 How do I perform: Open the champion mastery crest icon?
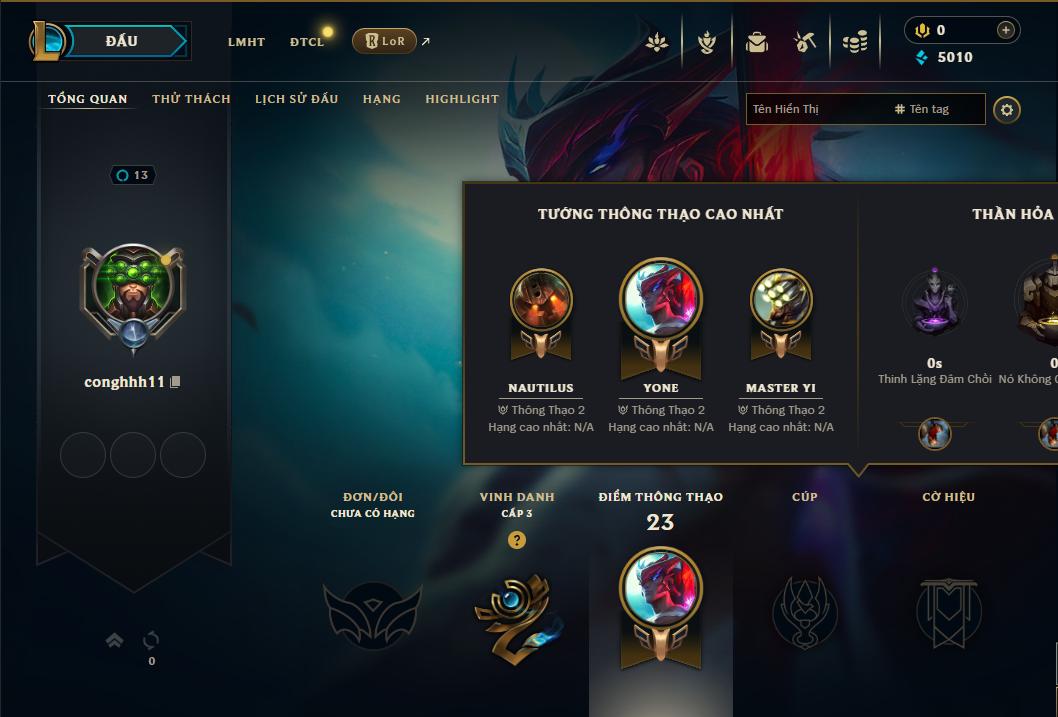pos(706,43)
